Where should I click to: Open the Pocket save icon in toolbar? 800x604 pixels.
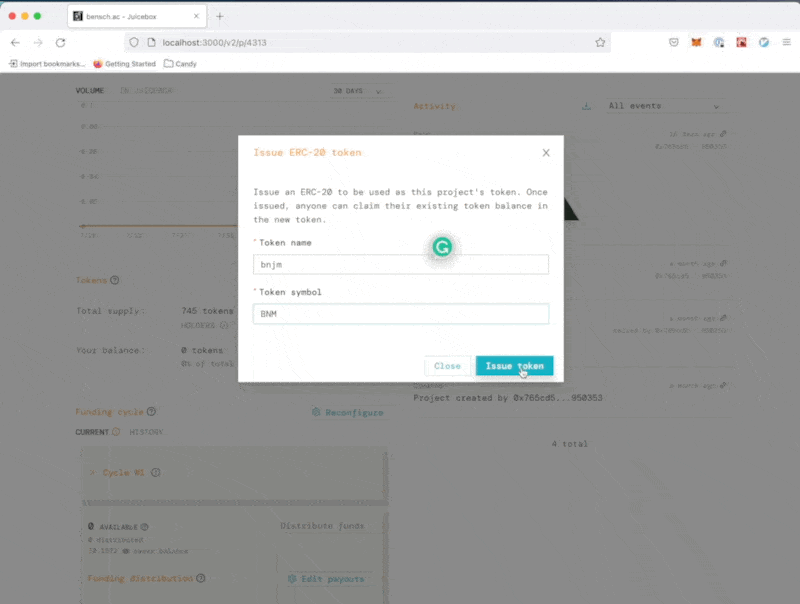coord(673,42)
